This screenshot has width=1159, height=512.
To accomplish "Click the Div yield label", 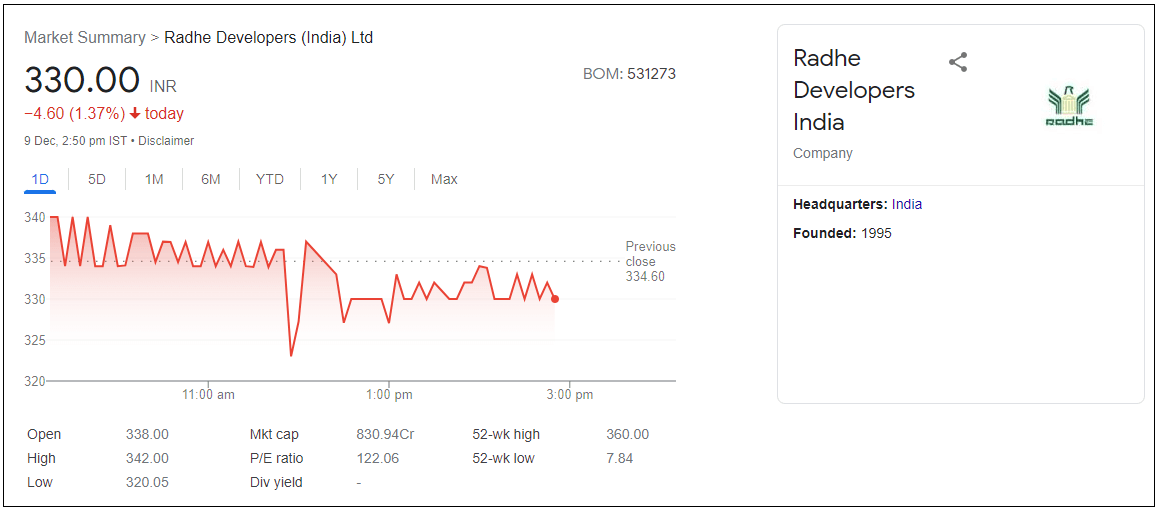I will tap(276, 482).
